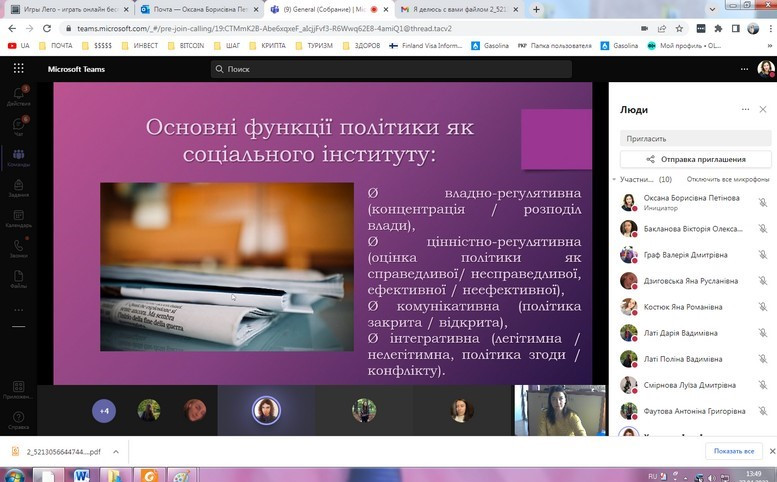Screen dimensions: 777x482
Task: Open Teams (Команды) in the sidebar
Action: (x=18, y=158)
